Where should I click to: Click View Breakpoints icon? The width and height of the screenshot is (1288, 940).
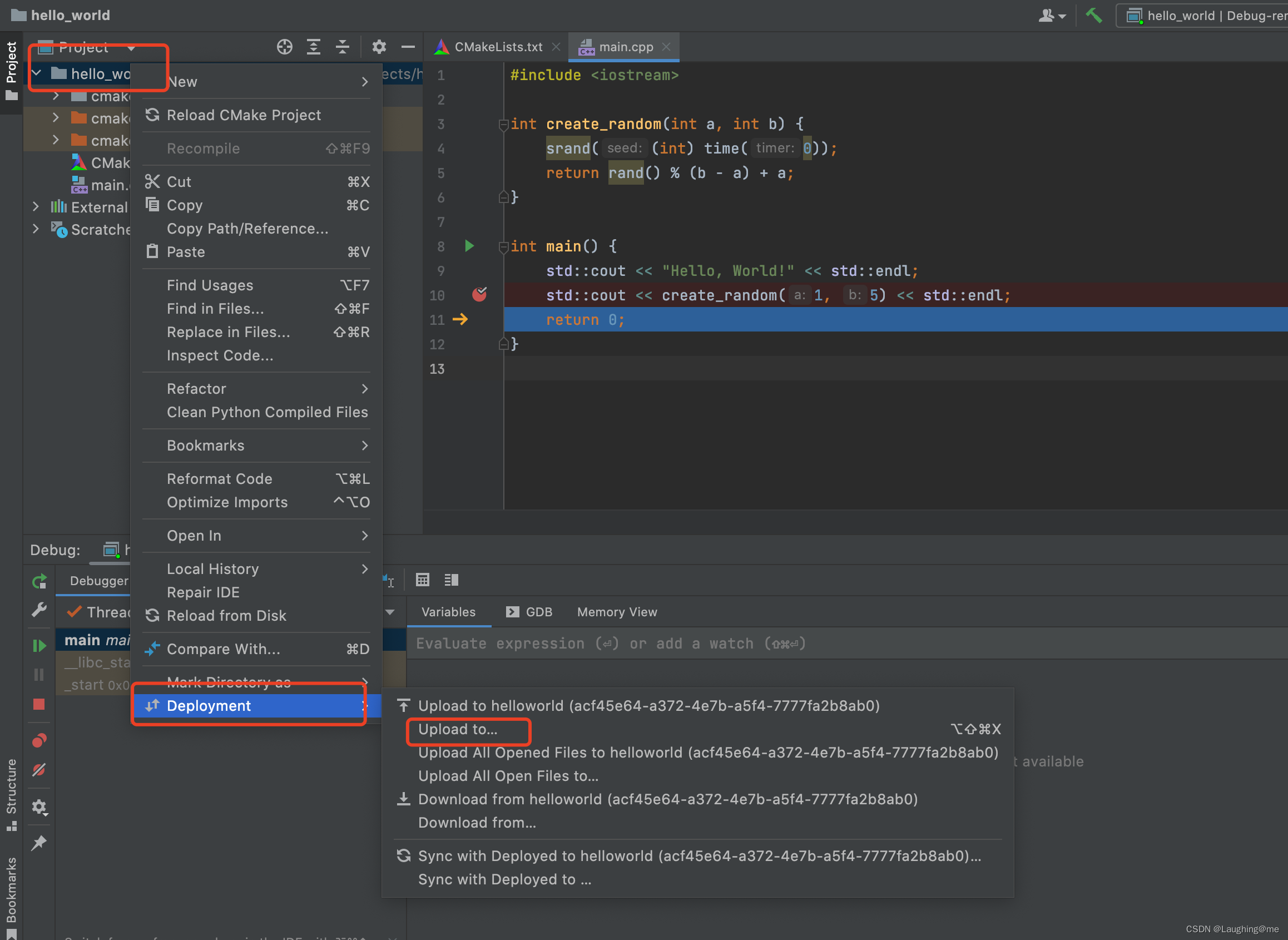click(x=39, y=740)
